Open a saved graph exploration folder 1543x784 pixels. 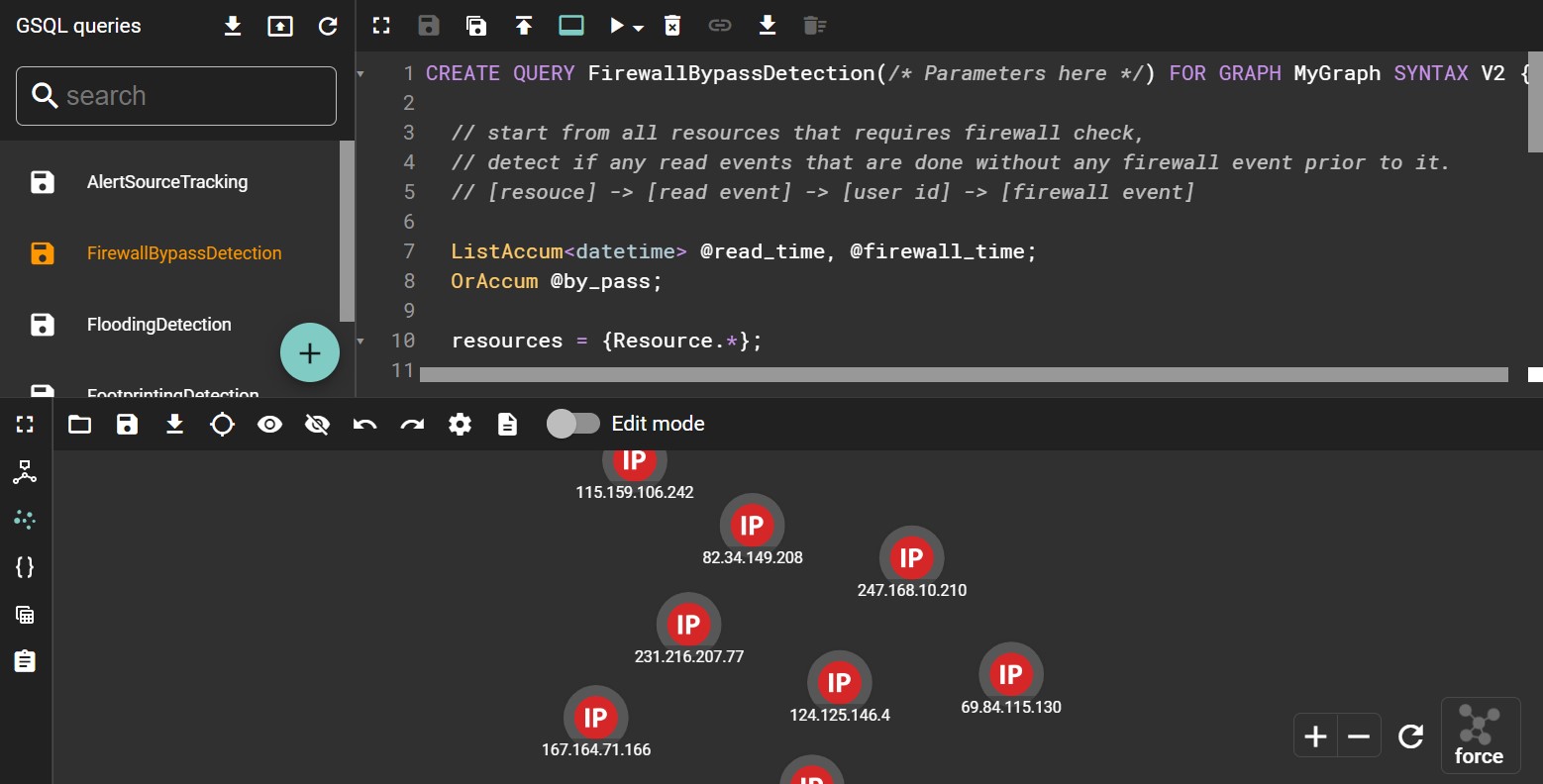(x=80, y=425)
